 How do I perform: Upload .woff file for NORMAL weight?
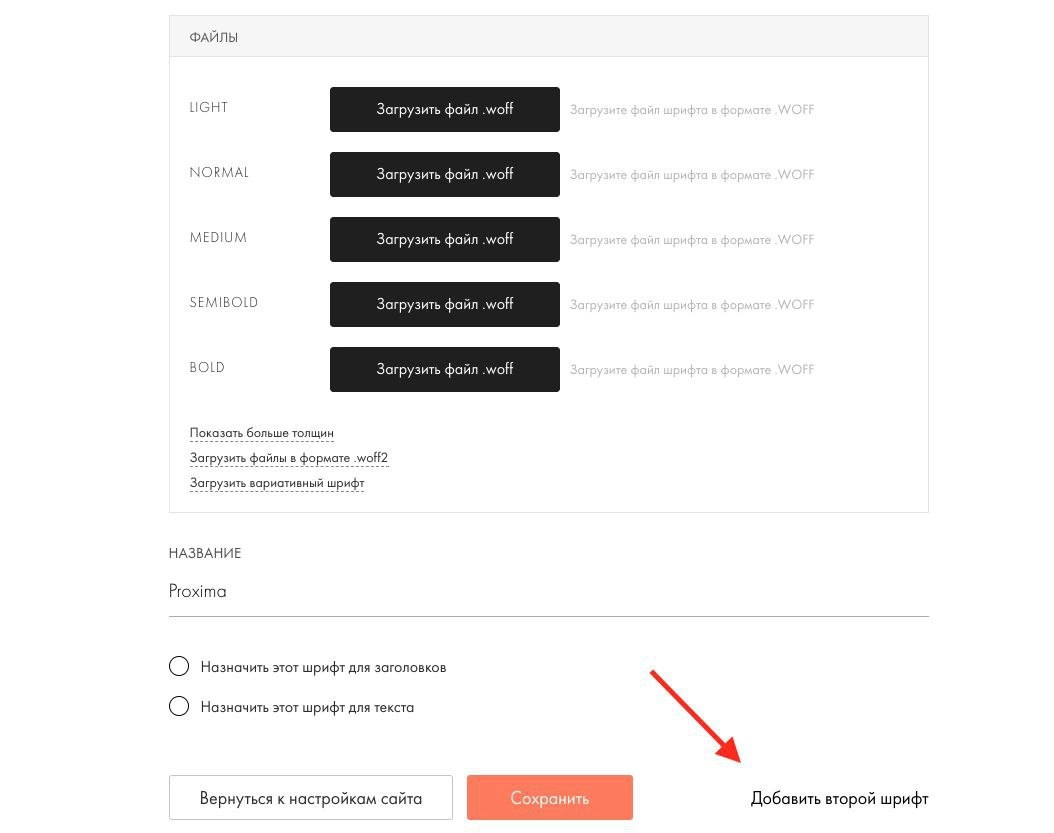[444, 174]
